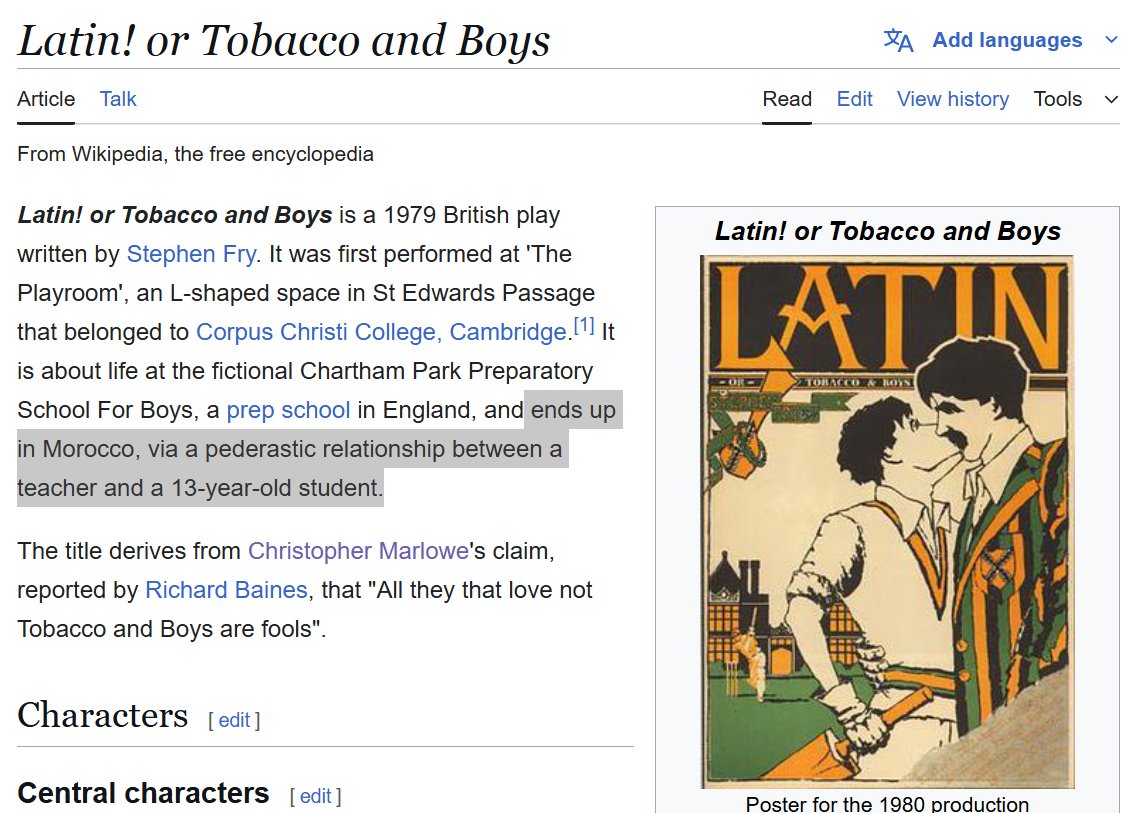Click the translate languages icon
Screen dimensions: 1143x813
click(898, 40)
